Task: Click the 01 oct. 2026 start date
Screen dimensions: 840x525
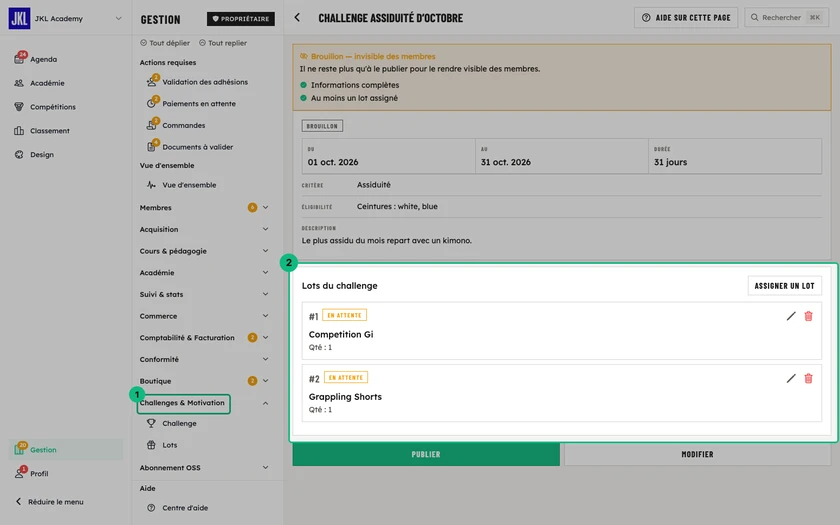Action: [x=333, y=162]
